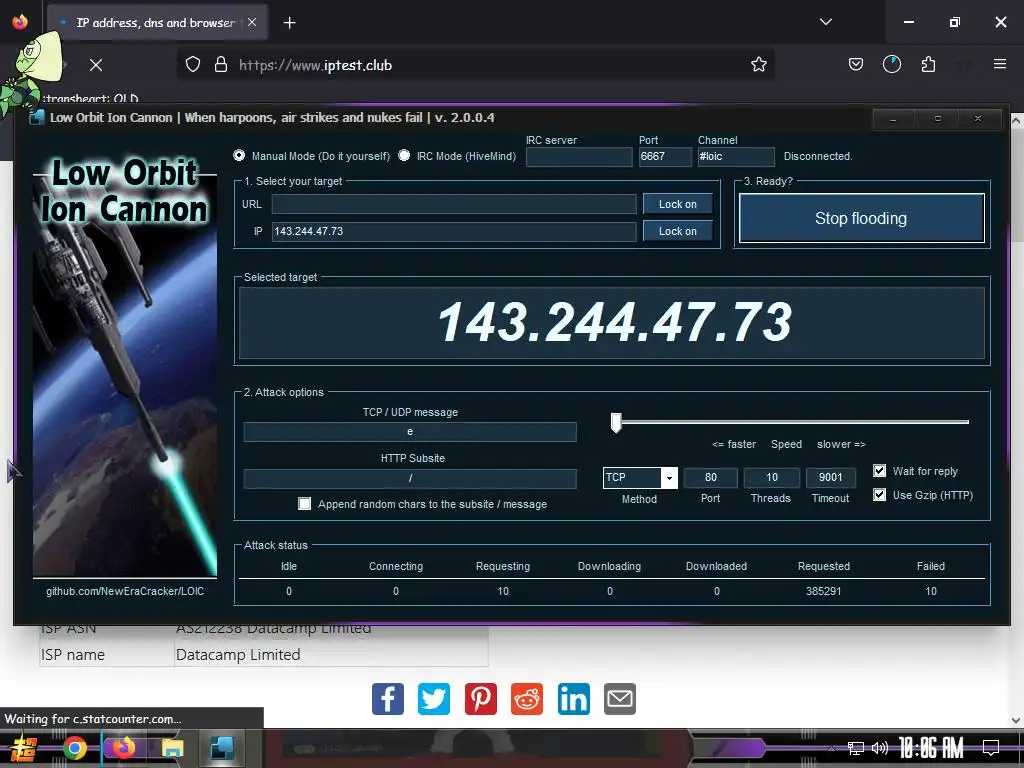The height and width of the screenshot is (768, 1024).
Task: Close the IP address browser tab
Action: pyautogui.click(x=252, y=22)
